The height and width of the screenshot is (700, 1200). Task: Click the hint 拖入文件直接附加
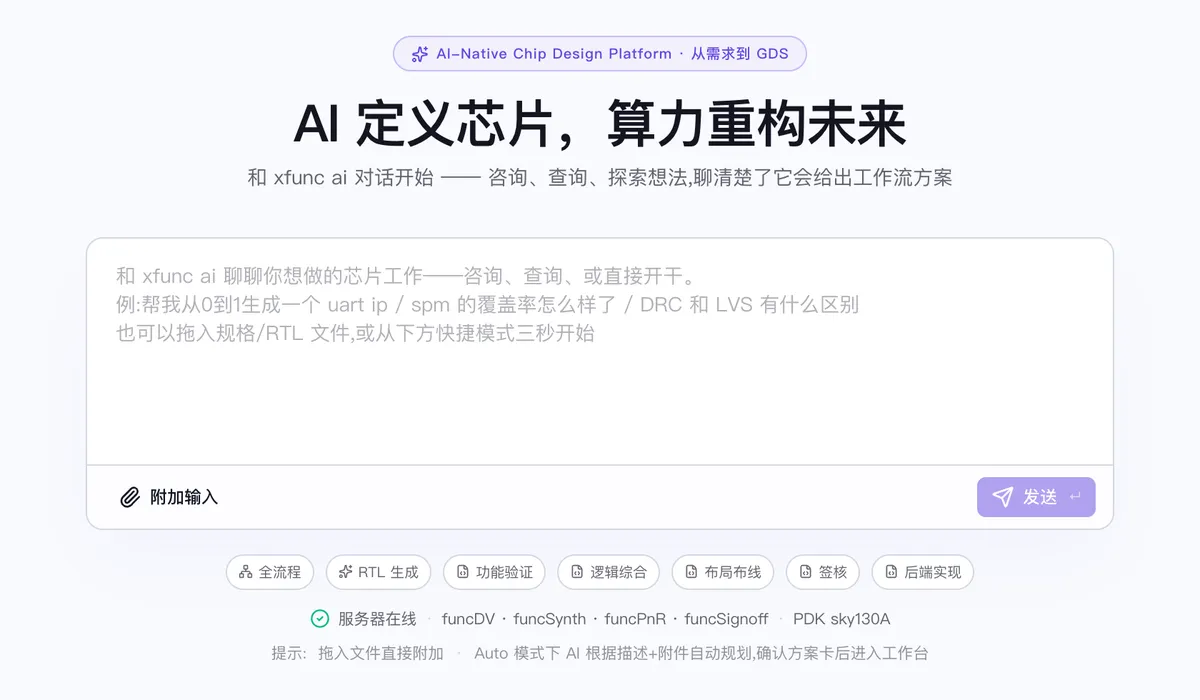[381, 653]
